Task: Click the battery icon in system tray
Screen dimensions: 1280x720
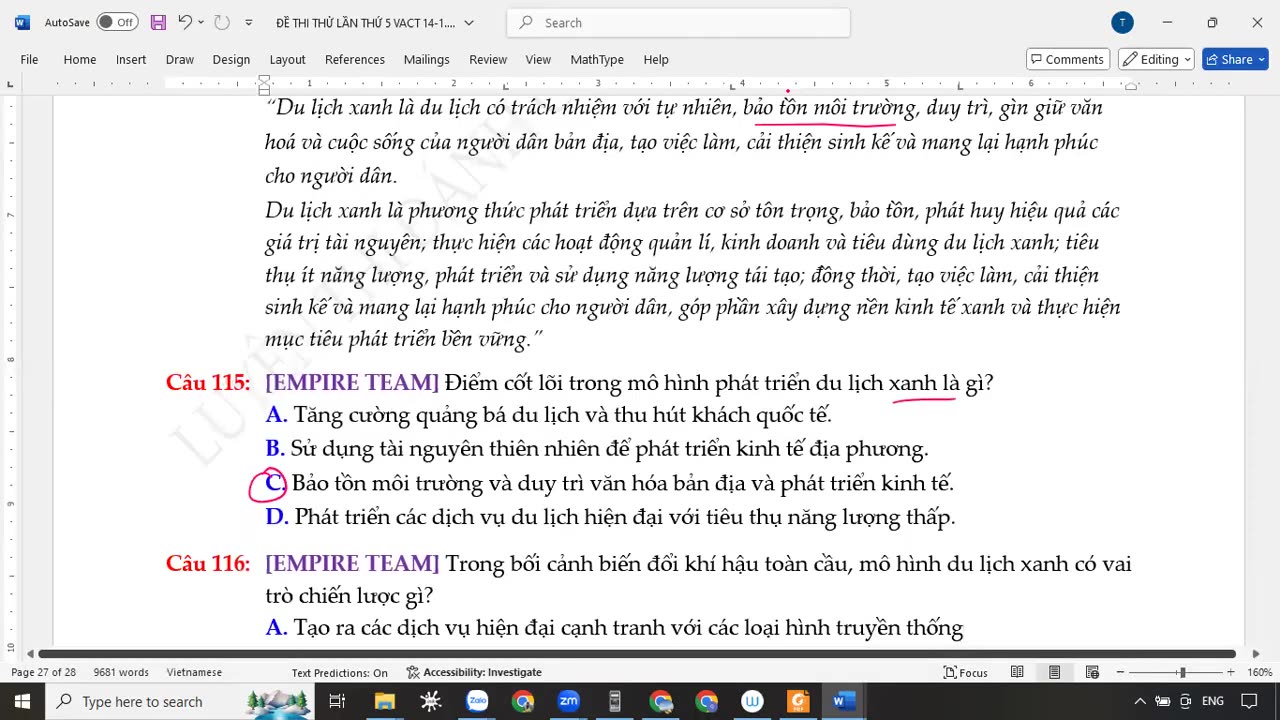Action: point(1163,702)
